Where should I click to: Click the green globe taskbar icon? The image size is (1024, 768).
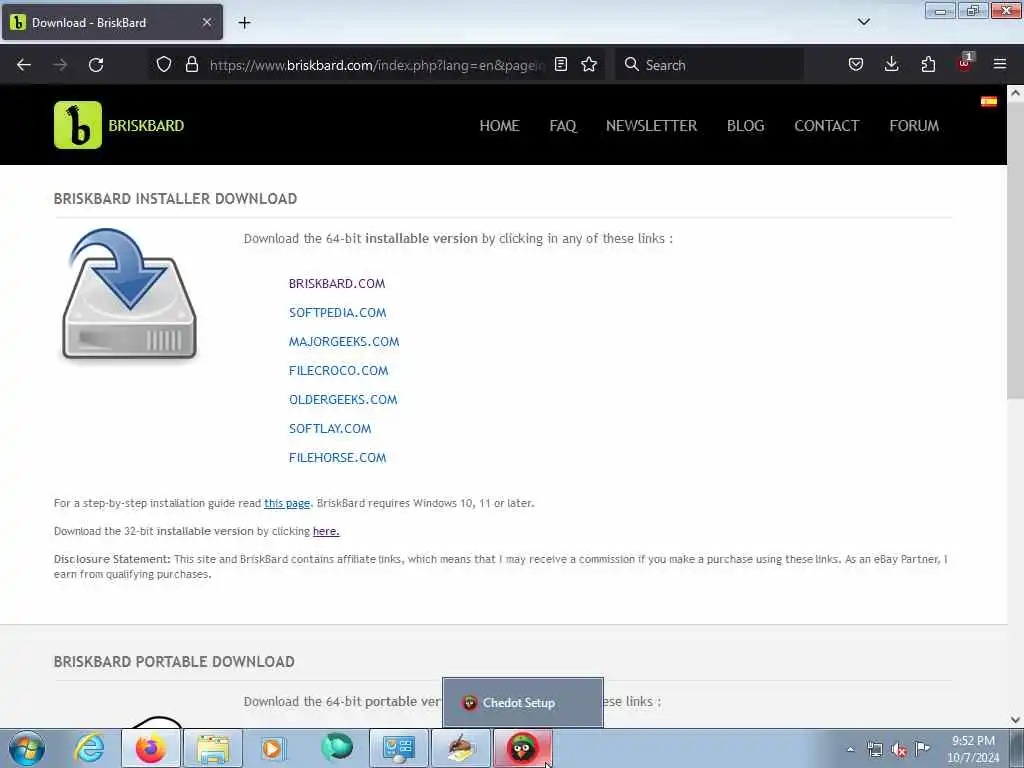[x=337, y=747]
